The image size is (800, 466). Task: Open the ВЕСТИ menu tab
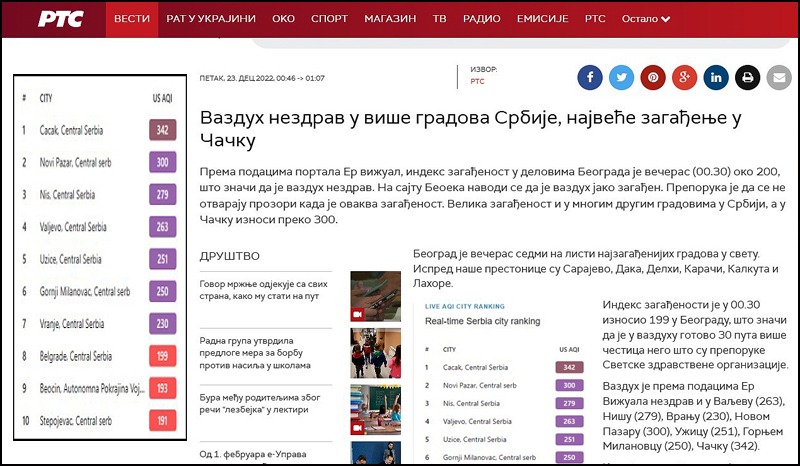click(132, 19)
